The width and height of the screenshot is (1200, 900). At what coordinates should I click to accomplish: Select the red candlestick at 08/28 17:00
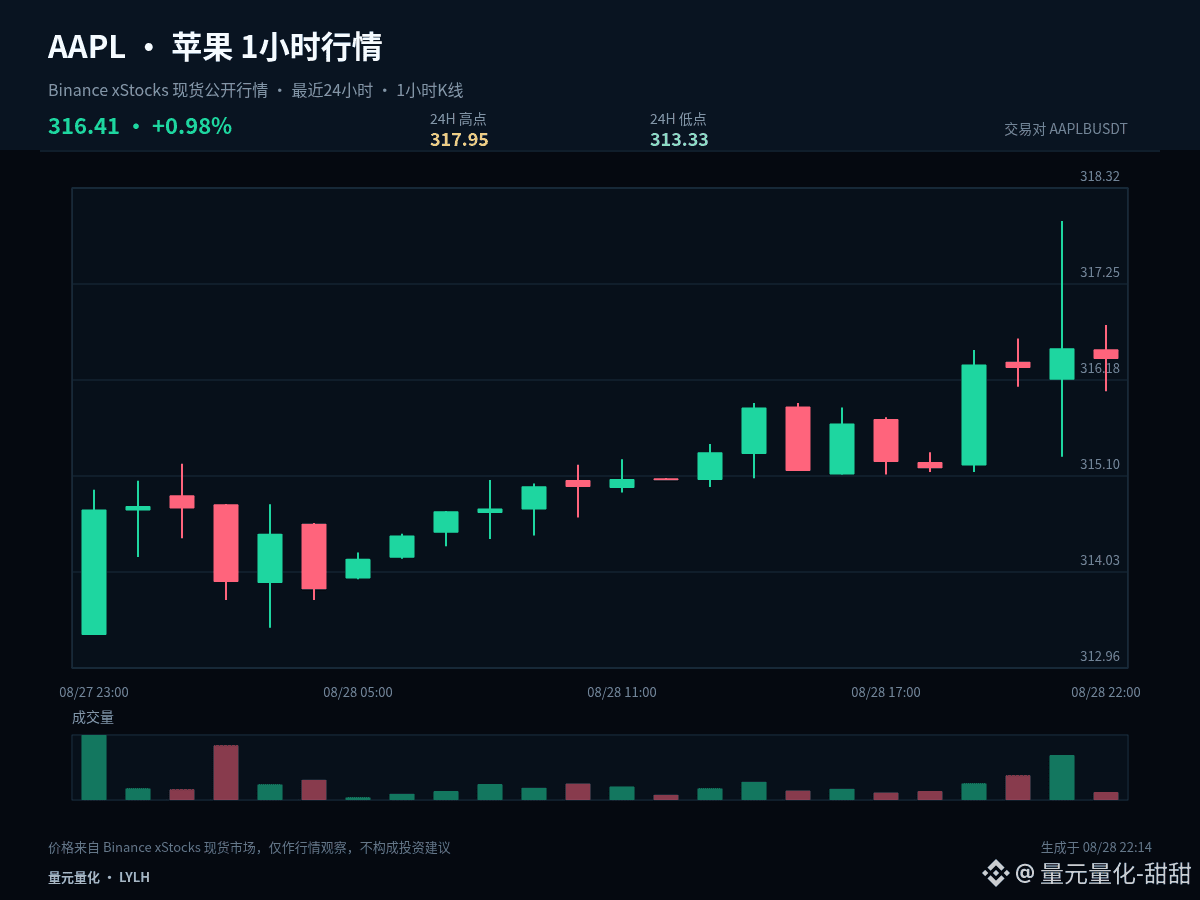tap(886, 440)
